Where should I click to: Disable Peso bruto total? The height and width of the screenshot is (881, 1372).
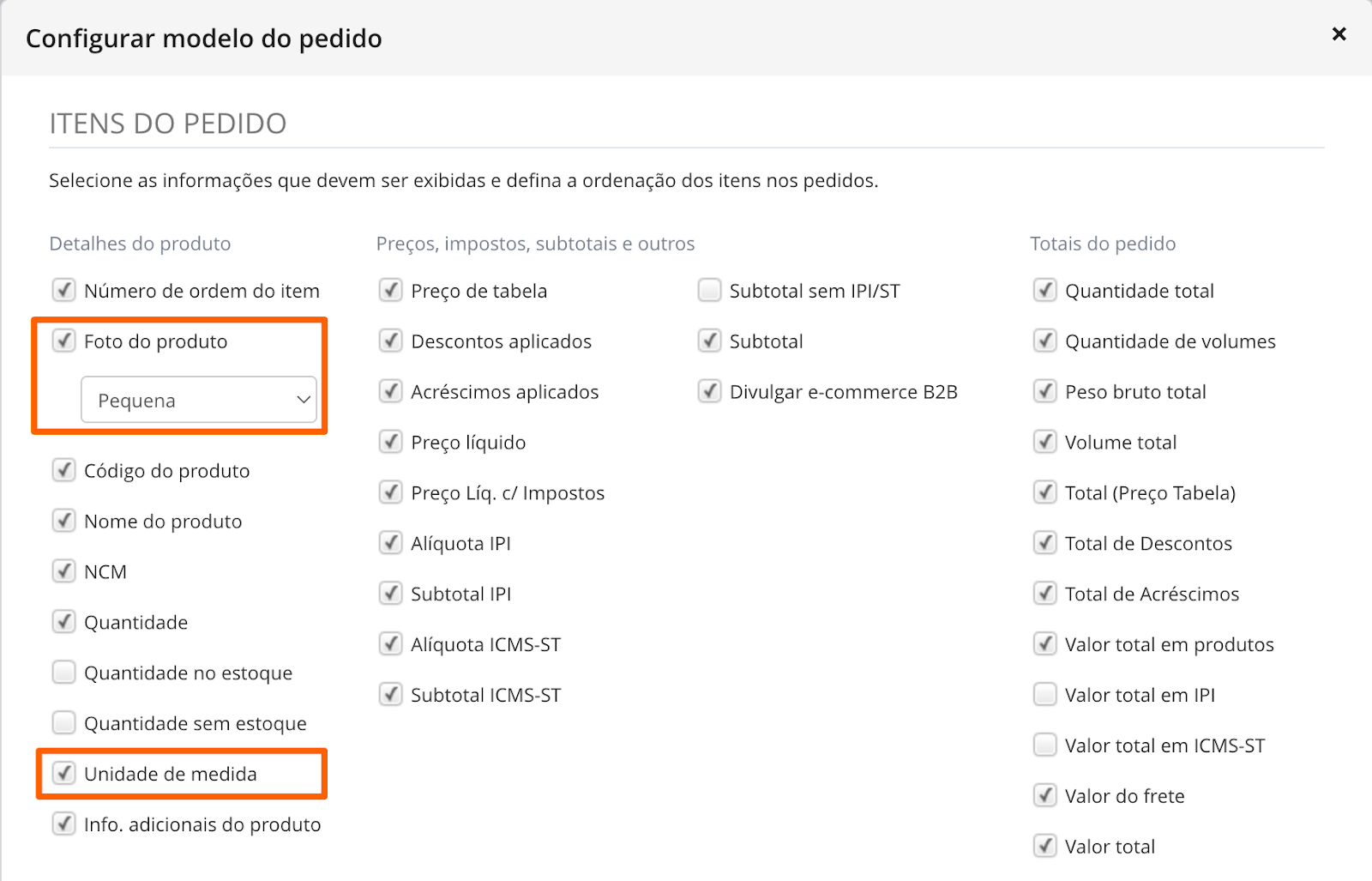coord(1045,391)
